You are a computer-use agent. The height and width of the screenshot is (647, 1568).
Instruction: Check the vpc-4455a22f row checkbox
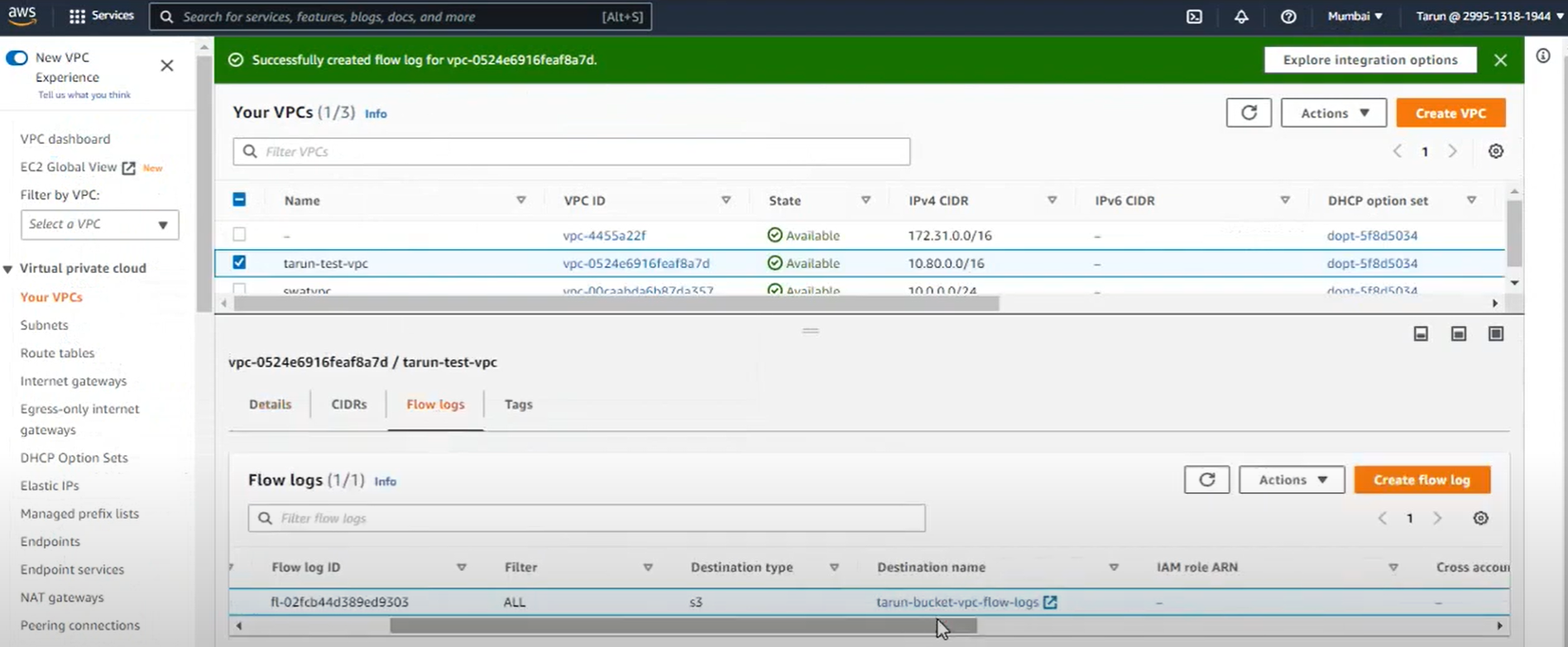(x=239, y=234)
